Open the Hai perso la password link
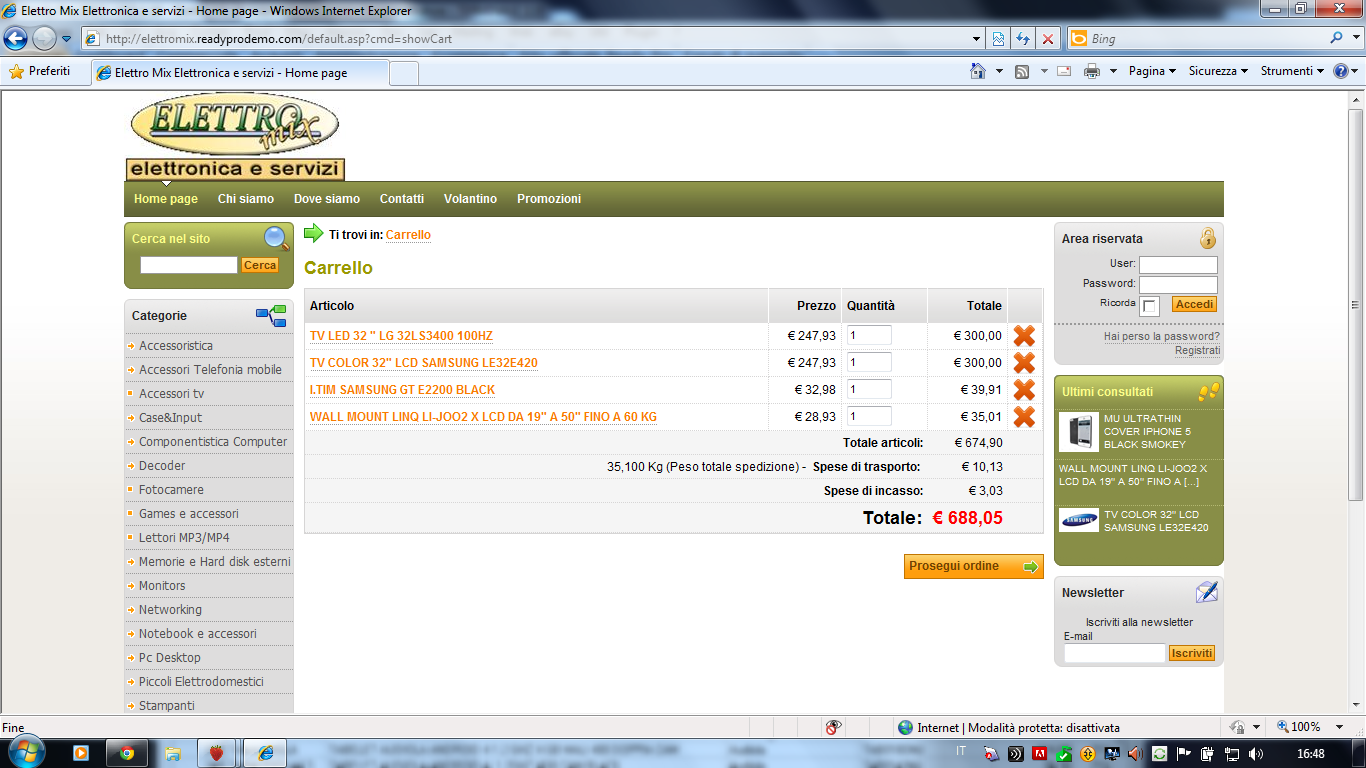1366x768 pixels. point(1162,337)
